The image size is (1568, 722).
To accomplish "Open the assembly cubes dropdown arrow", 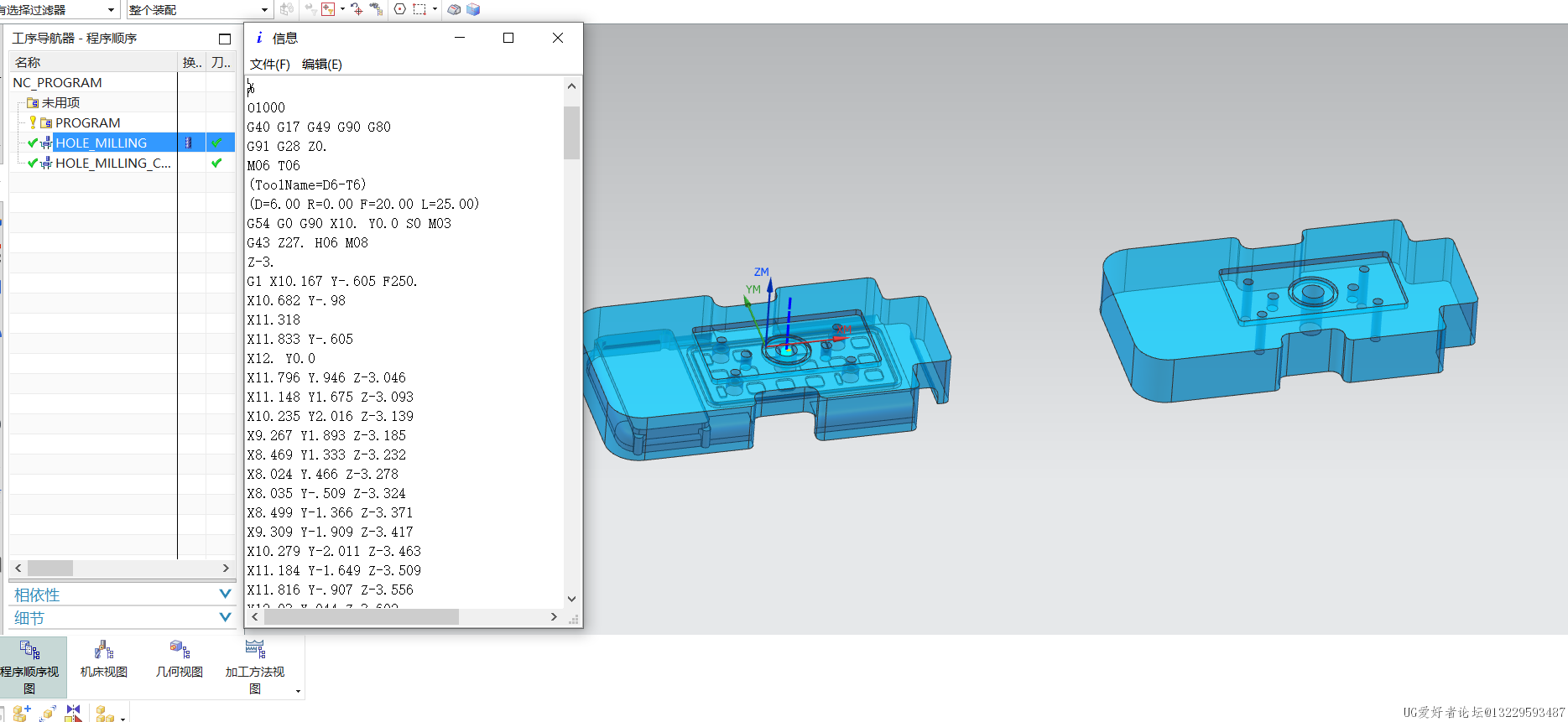I will [122, 718].
